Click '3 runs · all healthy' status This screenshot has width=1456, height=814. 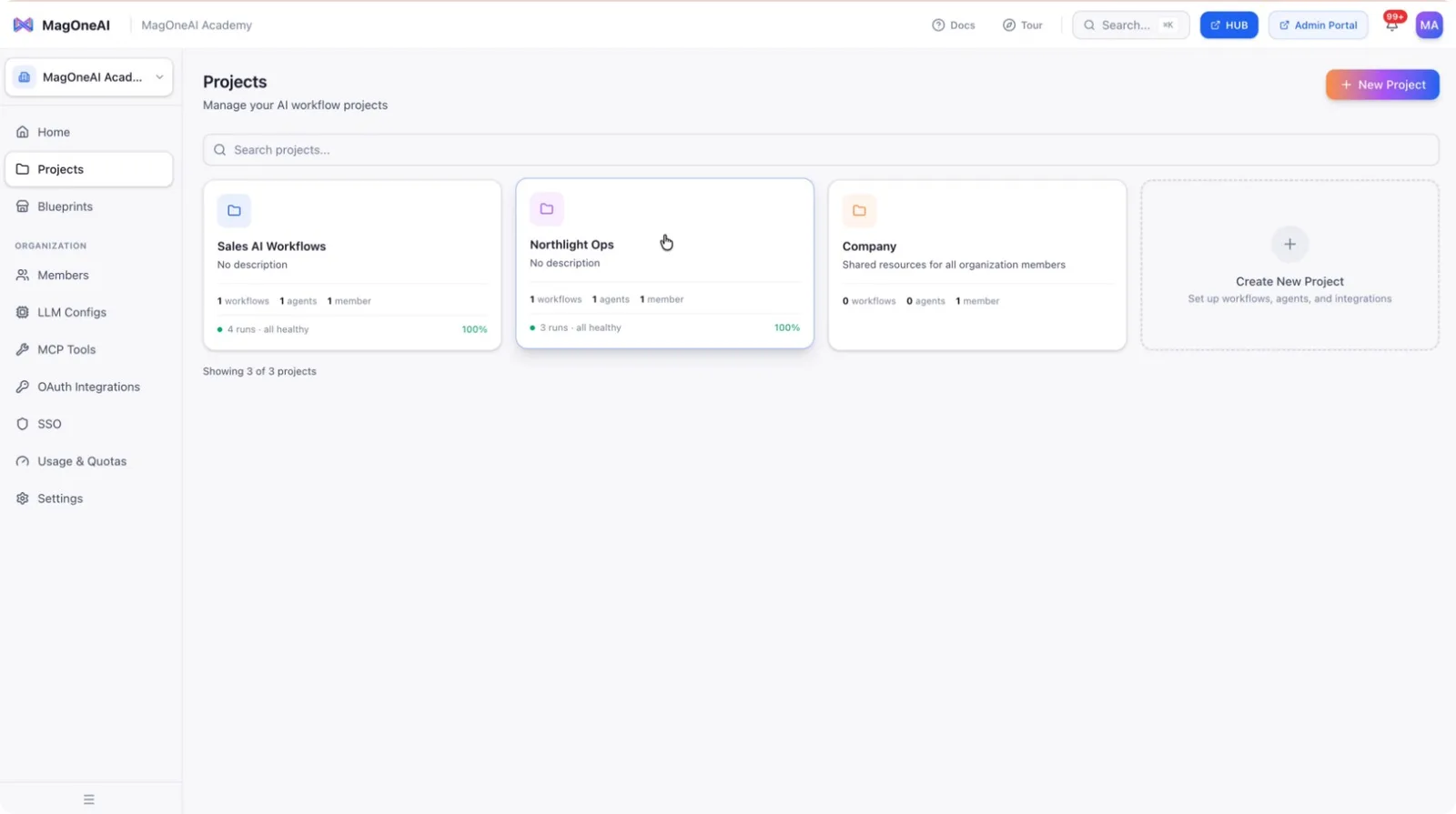tap(581, 327)
